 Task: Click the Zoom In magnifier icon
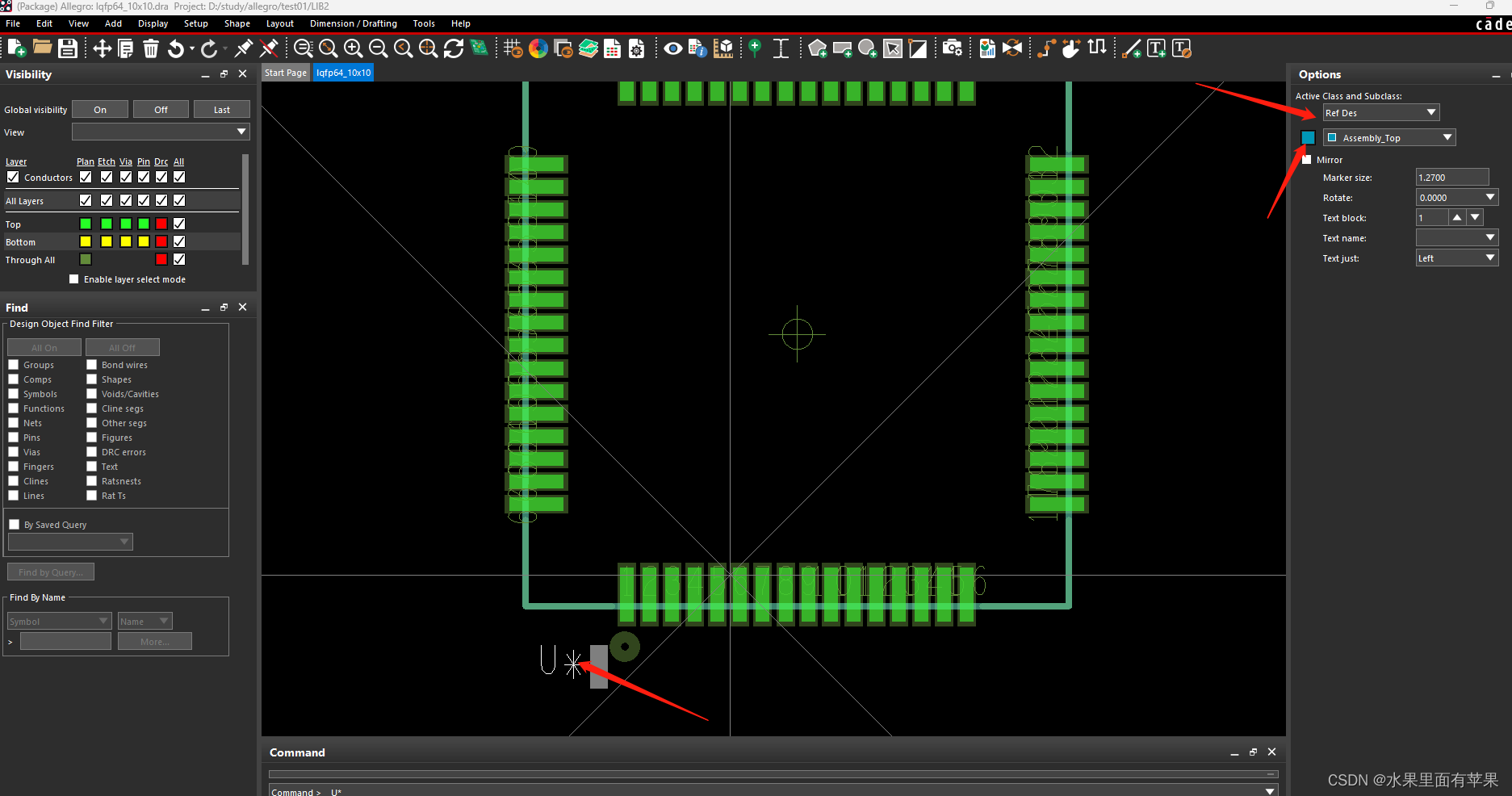353,48
